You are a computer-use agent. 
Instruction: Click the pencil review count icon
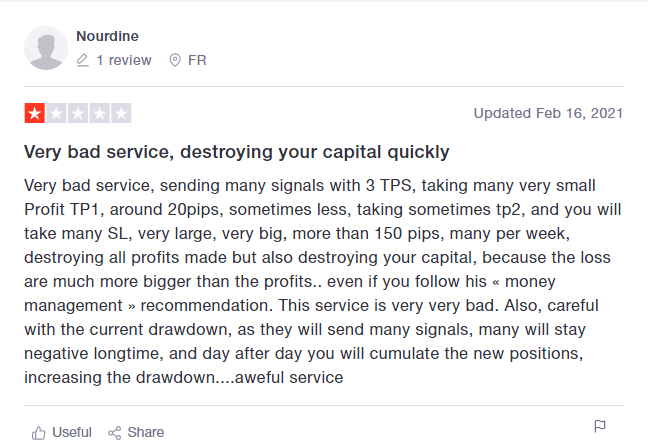coord(83,60)
